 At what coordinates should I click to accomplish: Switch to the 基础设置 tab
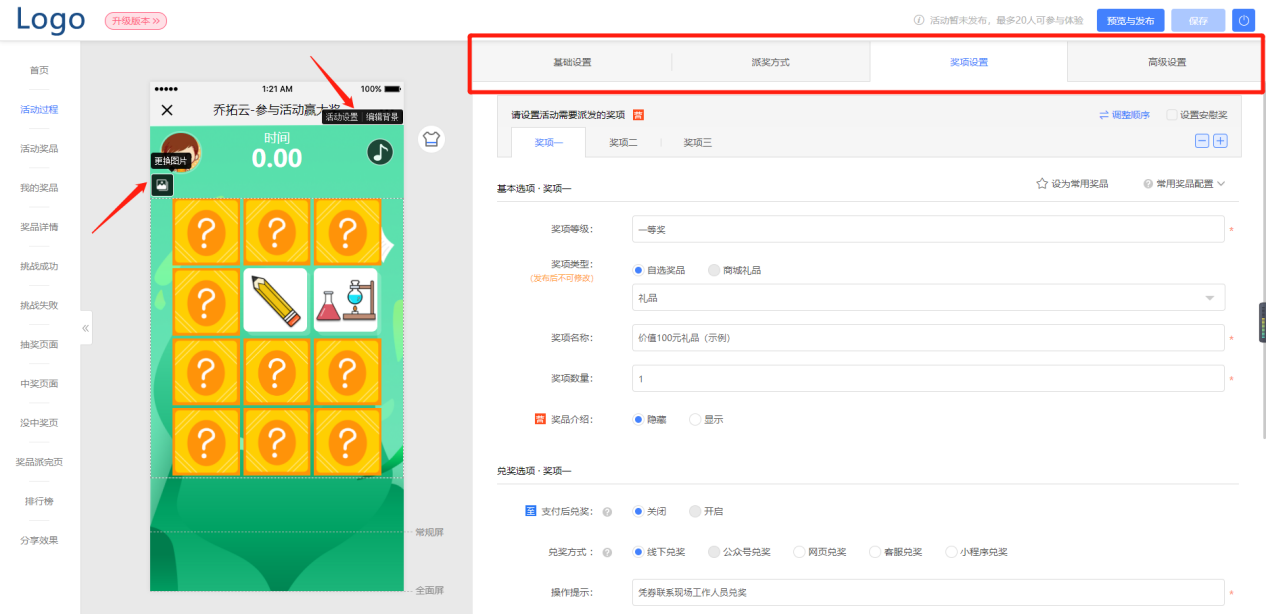coord(572,62)
